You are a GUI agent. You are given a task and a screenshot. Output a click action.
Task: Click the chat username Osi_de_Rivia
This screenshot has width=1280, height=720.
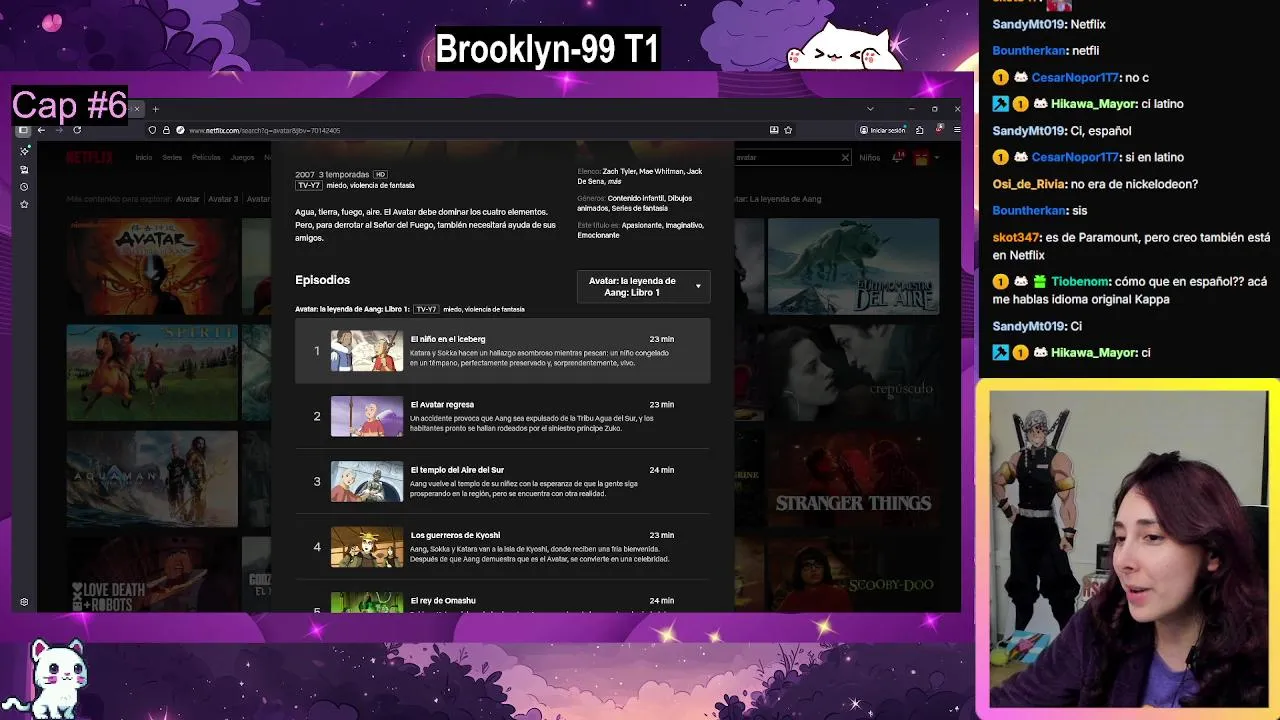1029,184
